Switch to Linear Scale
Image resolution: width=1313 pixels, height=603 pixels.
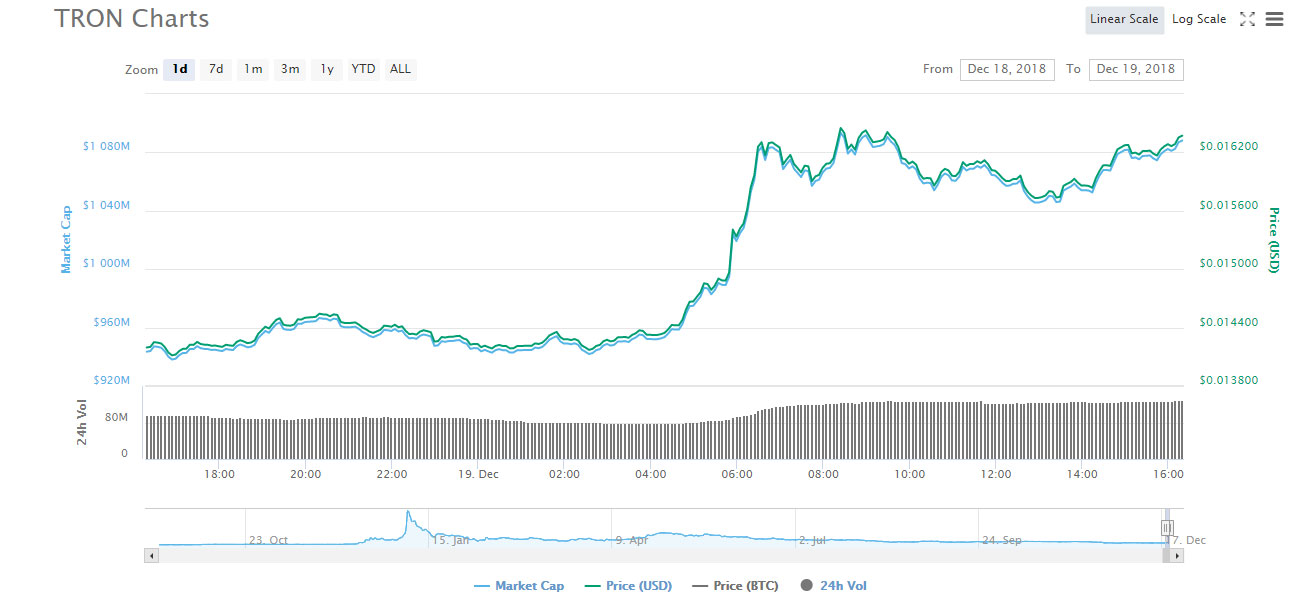[1124, 19]
